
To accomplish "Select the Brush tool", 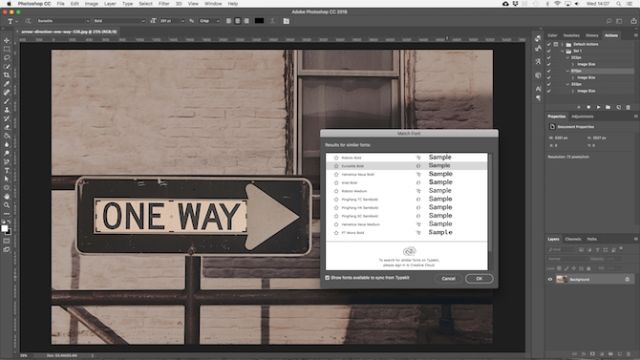I will 7,101.
